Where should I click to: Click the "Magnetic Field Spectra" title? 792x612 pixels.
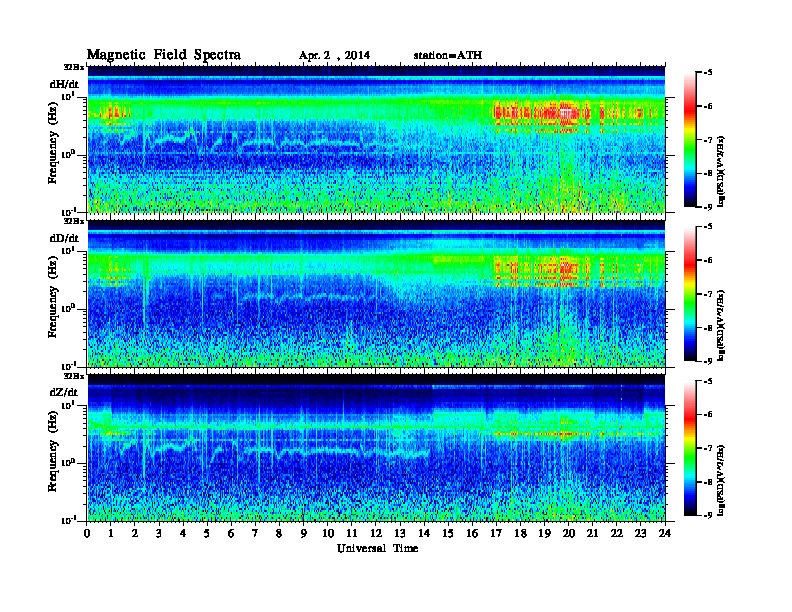164,55
